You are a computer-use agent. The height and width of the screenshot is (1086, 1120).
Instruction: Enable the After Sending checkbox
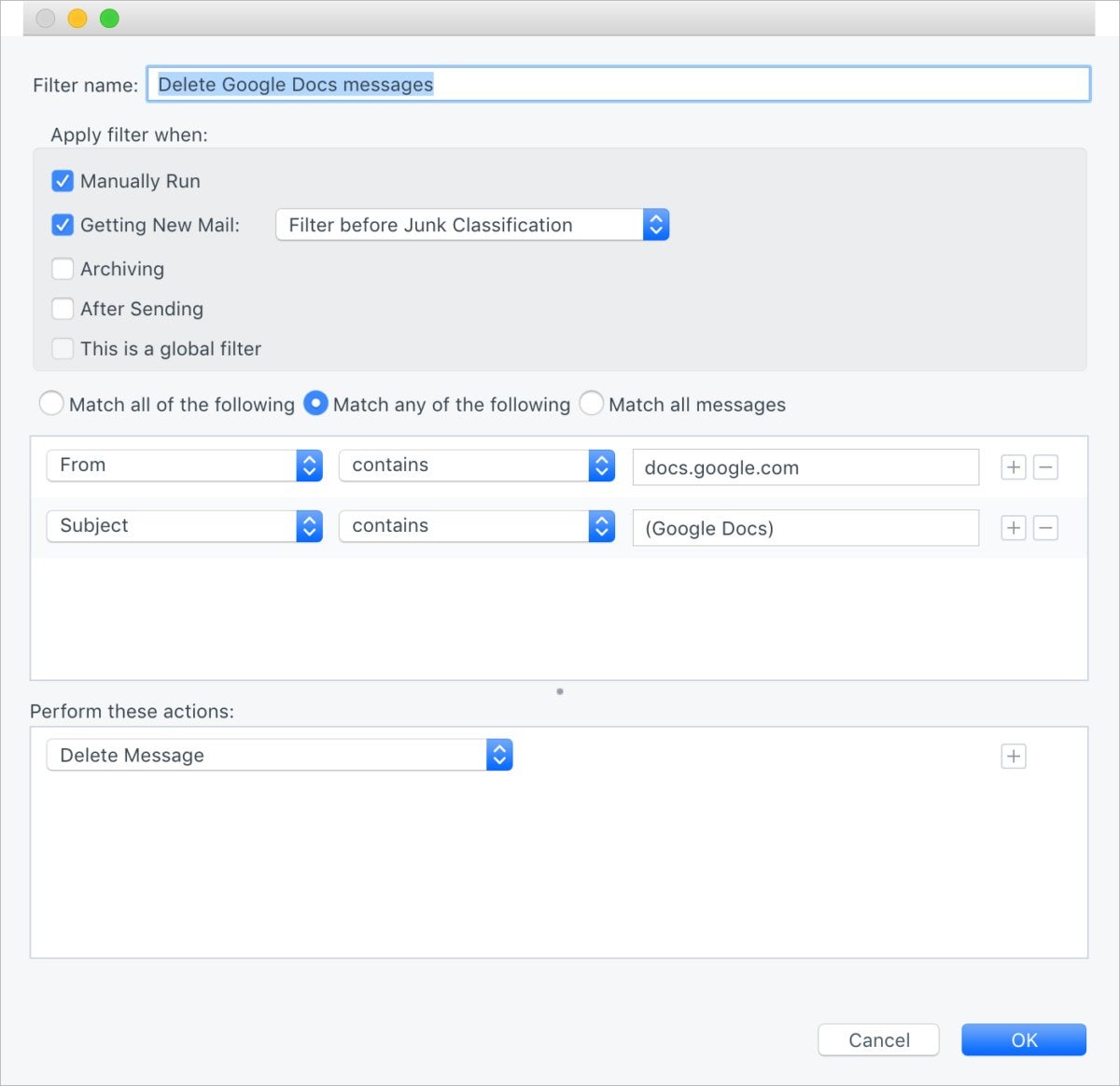[x=63, y=309]
